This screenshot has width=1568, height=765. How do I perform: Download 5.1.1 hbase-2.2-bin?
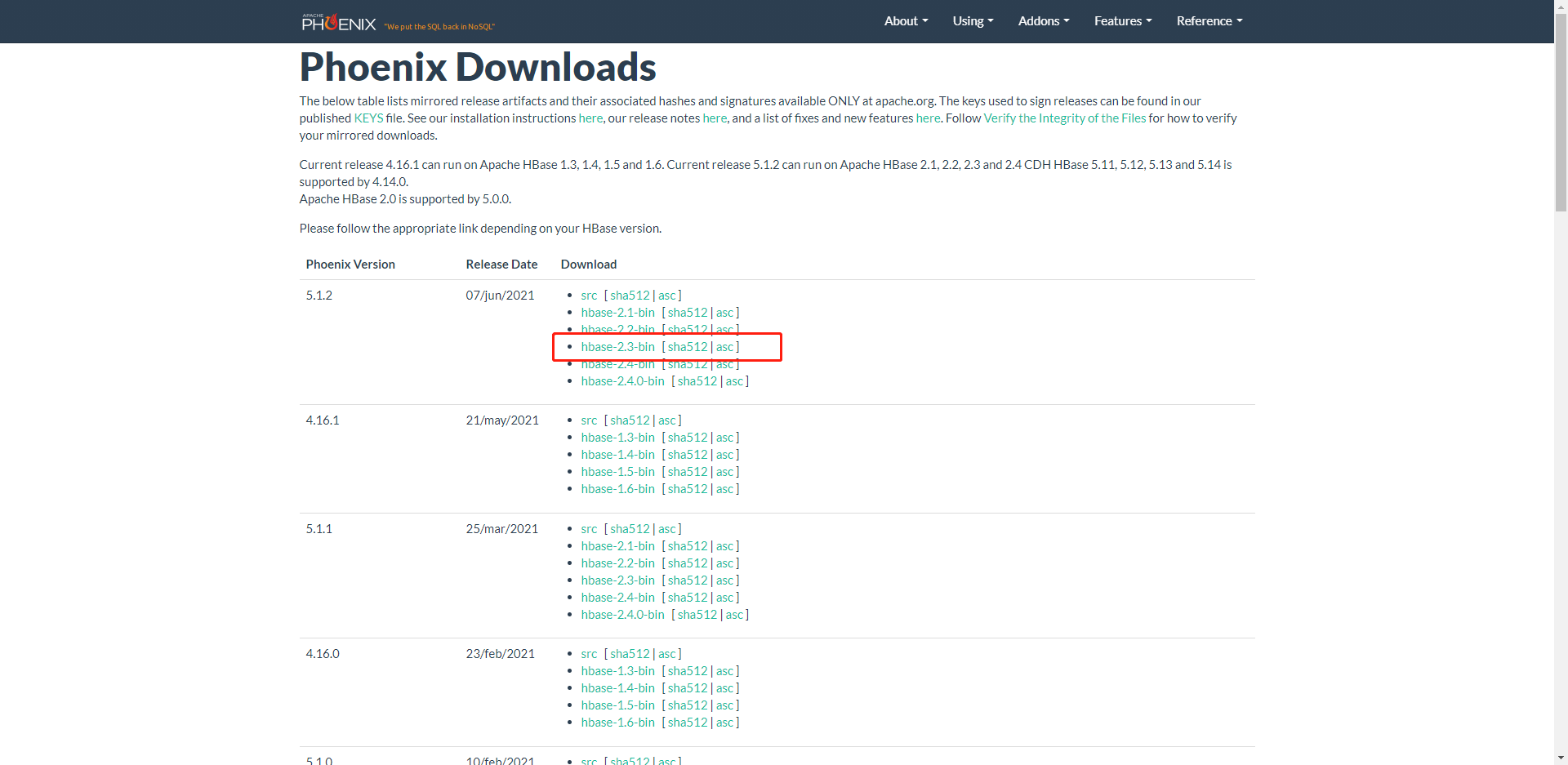click(x=618, y=563)
